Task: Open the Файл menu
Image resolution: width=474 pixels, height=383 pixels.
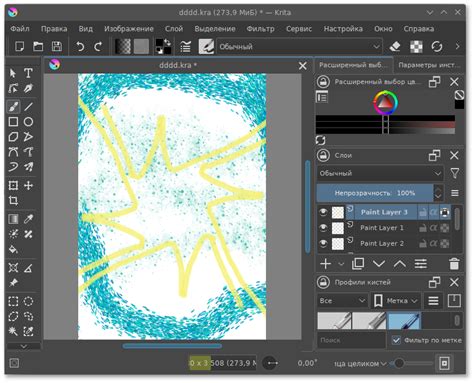Action: pyautogui.click(x=20, y=29)
